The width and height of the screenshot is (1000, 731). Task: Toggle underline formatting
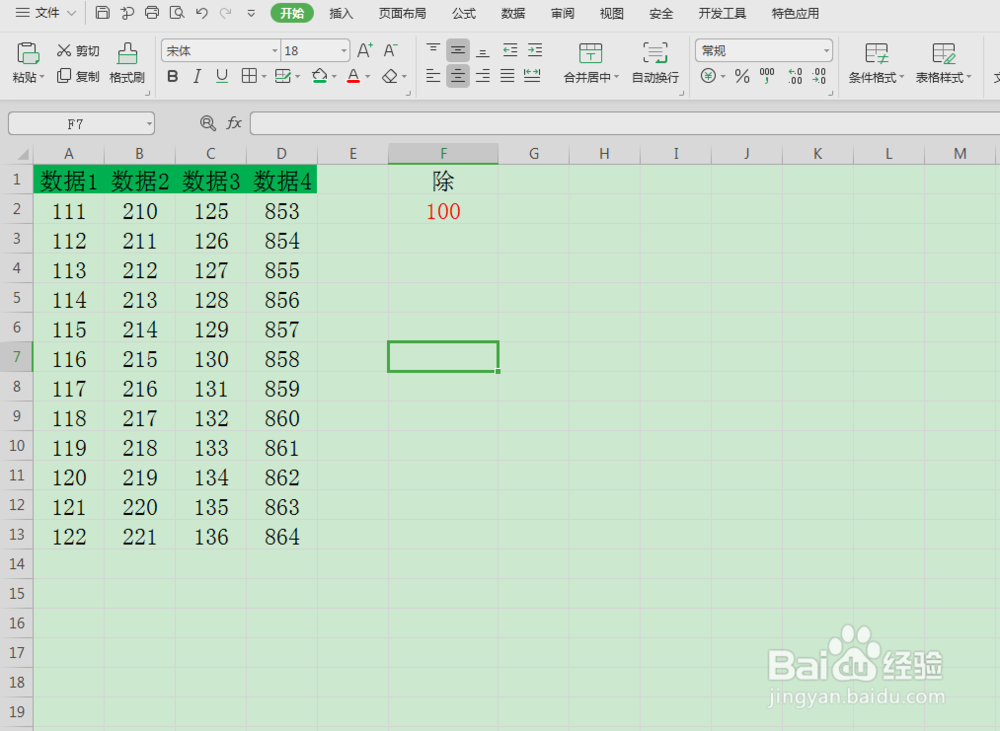pyautogui.click(x=222, y=77)
